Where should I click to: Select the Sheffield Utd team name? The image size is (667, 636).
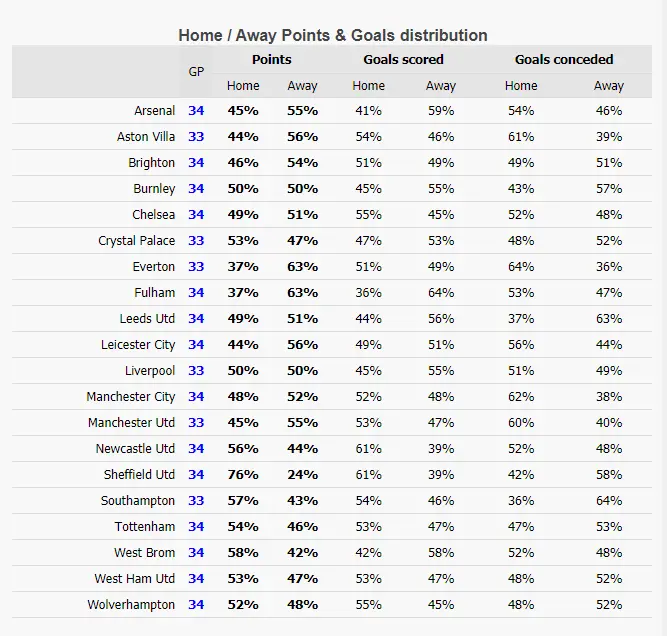tap(139, 475)
